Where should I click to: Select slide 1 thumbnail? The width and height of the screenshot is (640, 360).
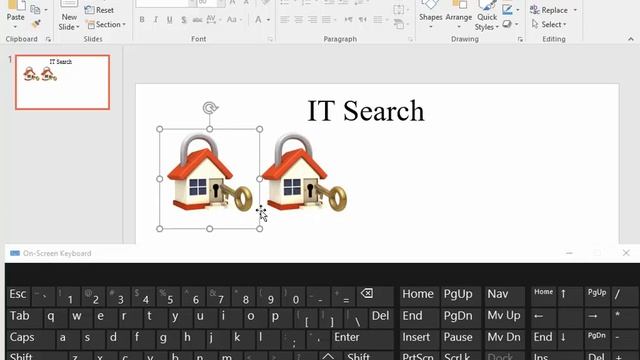tap(62, 82)
